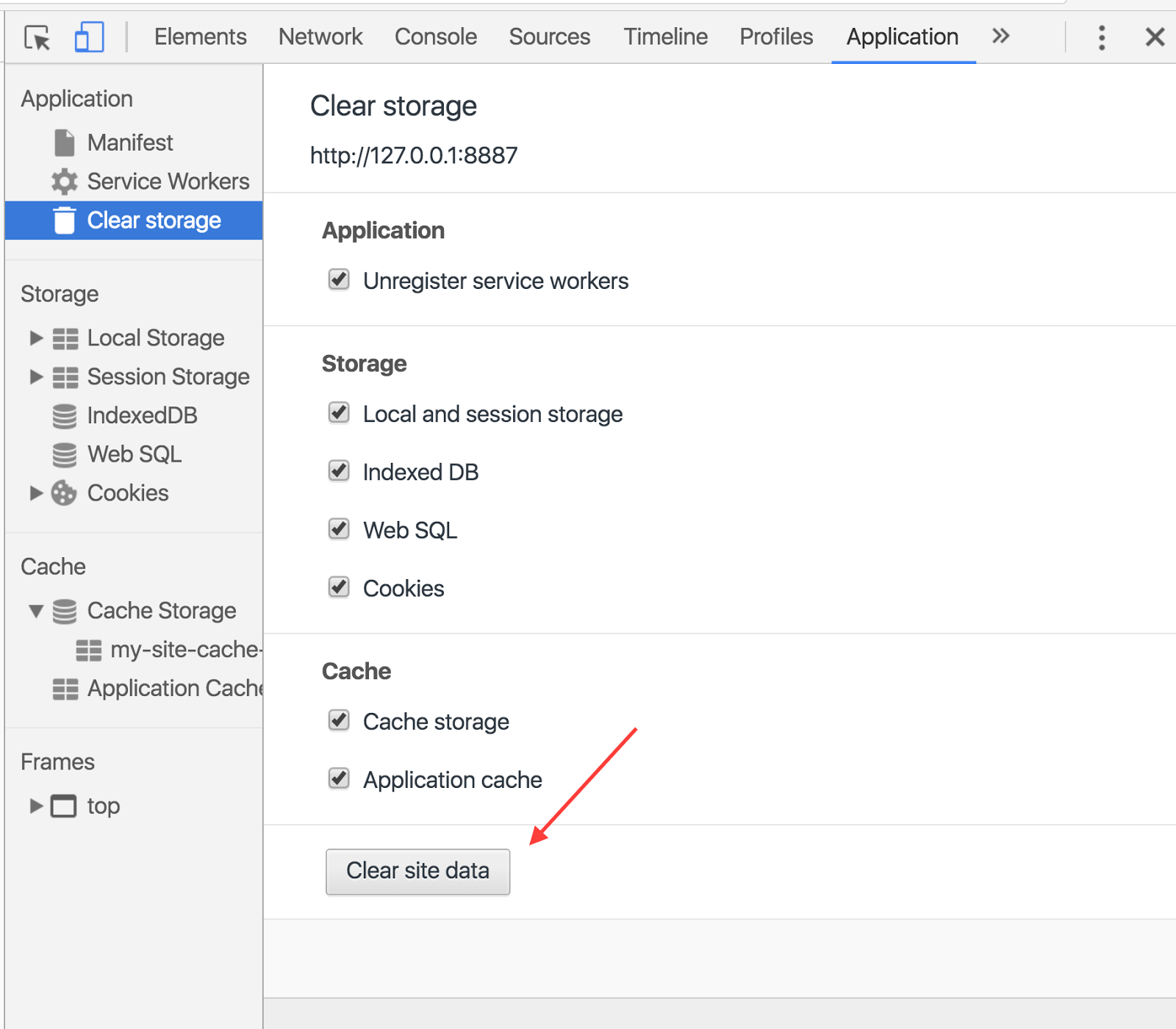Switch to the Timeline tab
Image resolution: width=1176 pixels, height=1029 pixels.
pos(666,37)
